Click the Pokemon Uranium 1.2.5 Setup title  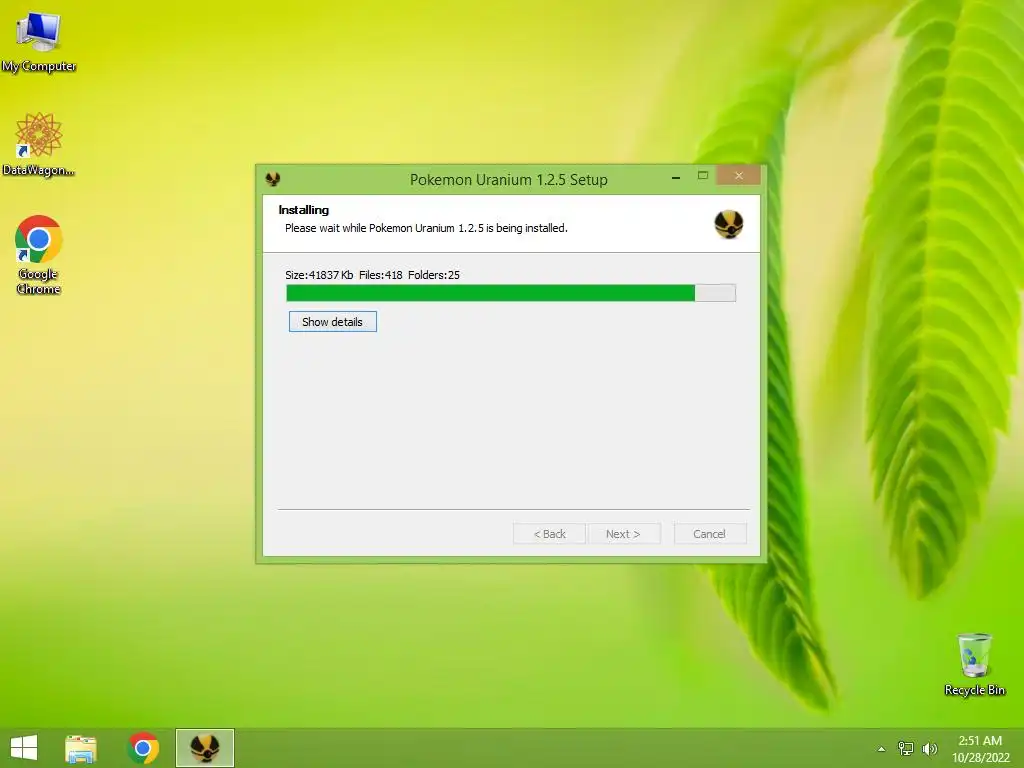pos(509,180)
